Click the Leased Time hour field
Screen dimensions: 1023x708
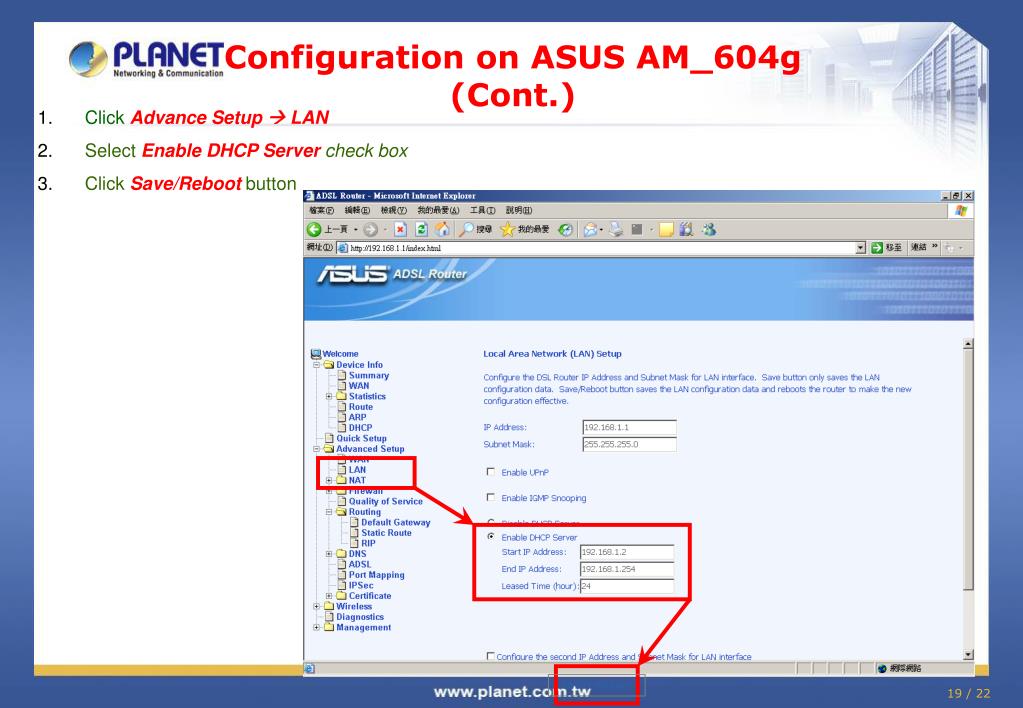tap(627, 586)
